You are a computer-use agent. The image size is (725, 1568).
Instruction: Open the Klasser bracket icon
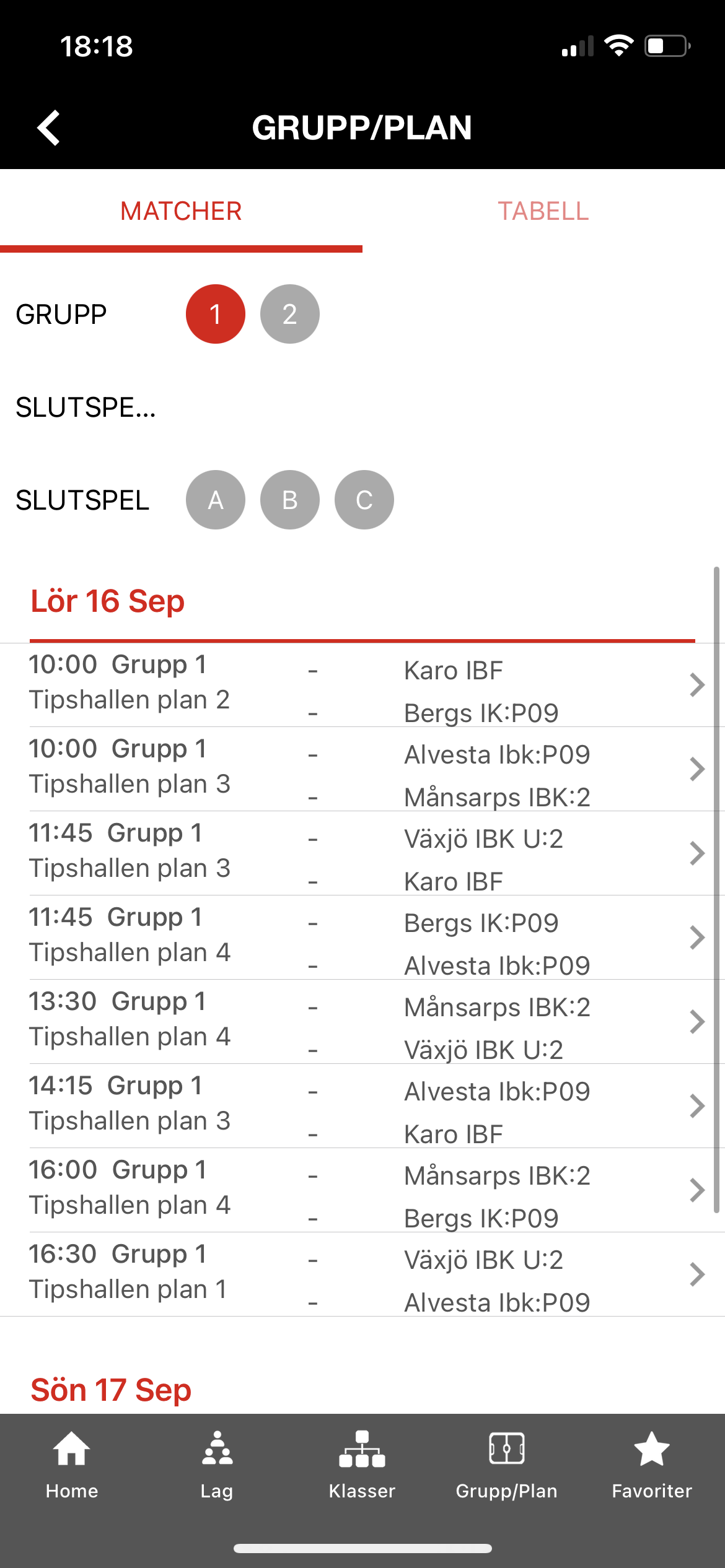[x=362, y=1449]
